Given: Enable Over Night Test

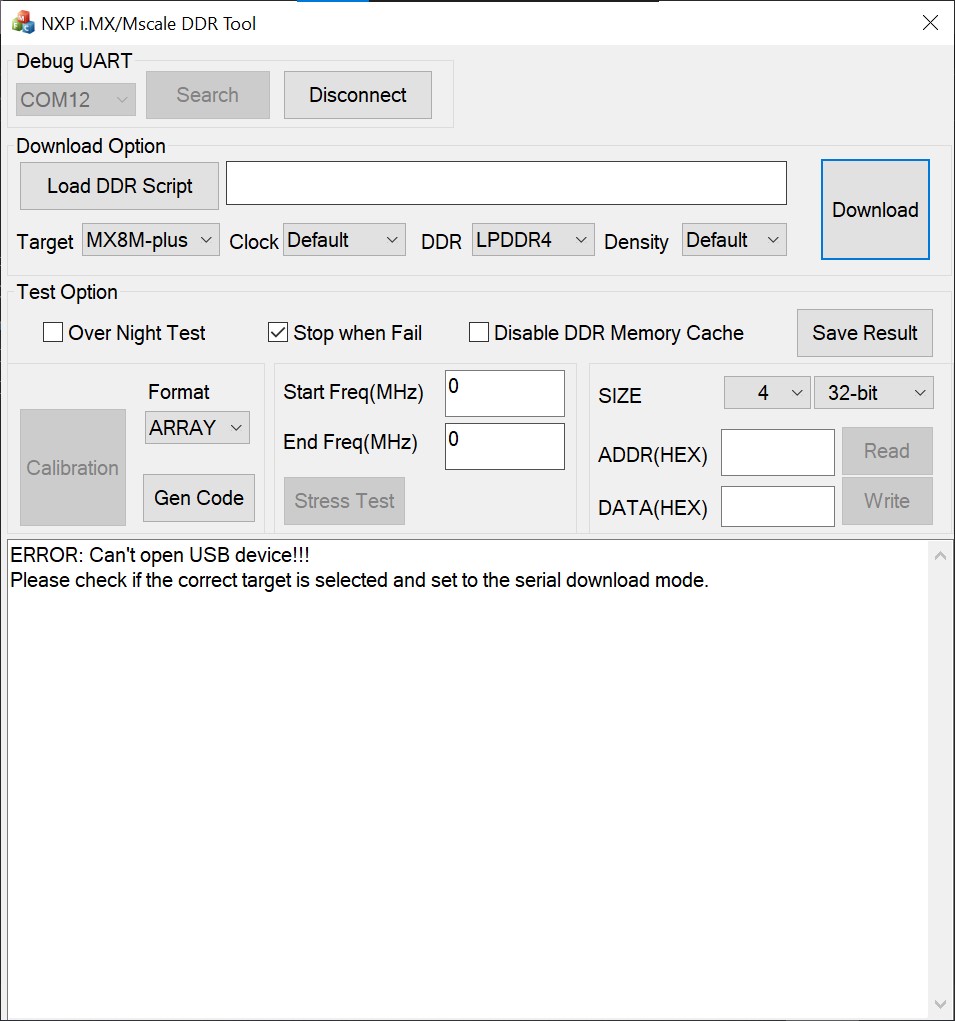Looking at the screenshot, I should click(52, 332).
